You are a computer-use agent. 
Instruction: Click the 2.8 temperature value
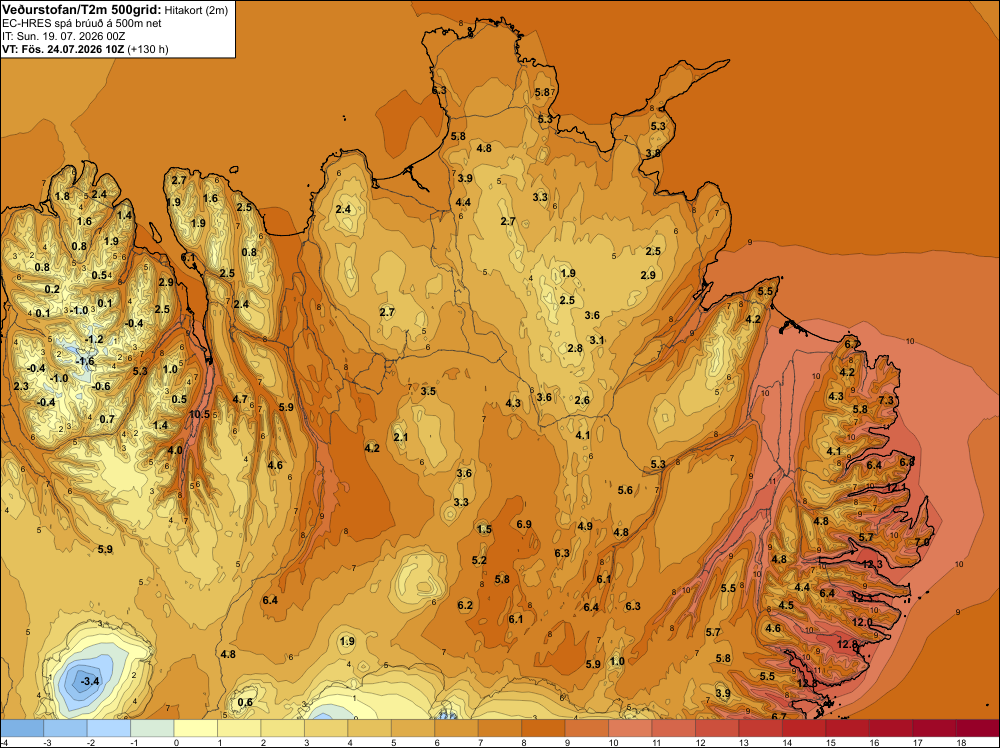[575, 348]
